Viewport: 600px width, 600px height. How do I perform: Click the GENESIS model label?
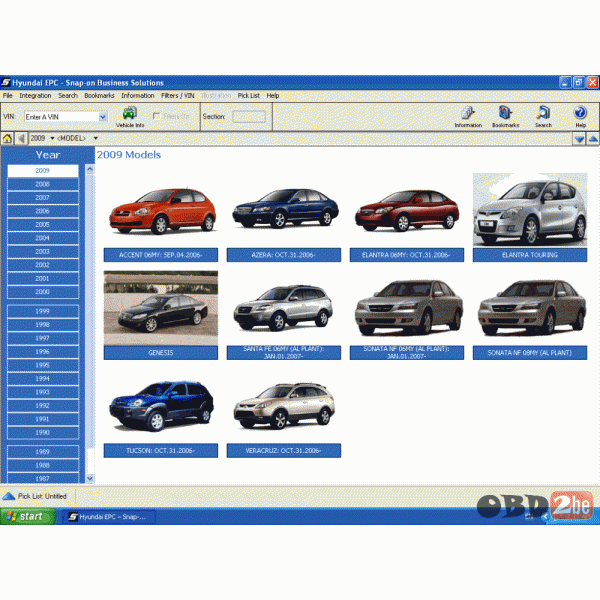pyautogui.click(x=161, y=353)
